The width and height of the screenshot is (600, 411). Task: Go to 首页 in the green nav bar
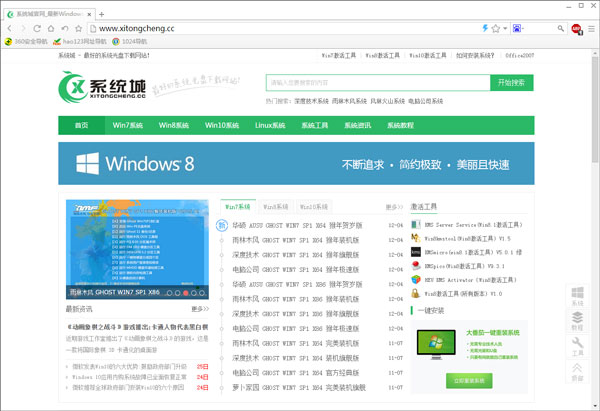[82, 125]
